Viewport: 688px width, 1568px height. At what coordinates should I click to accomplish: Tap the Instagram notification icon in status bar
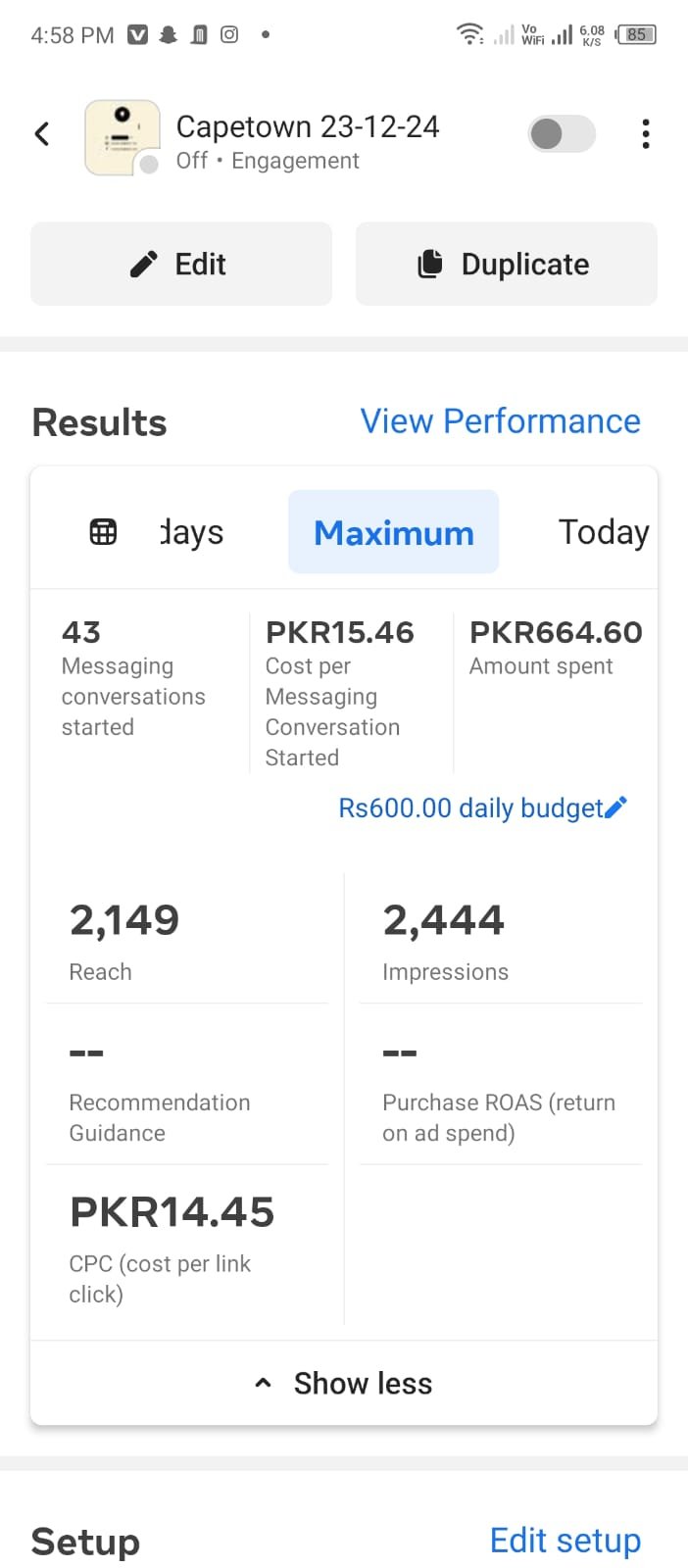(229, 35)
